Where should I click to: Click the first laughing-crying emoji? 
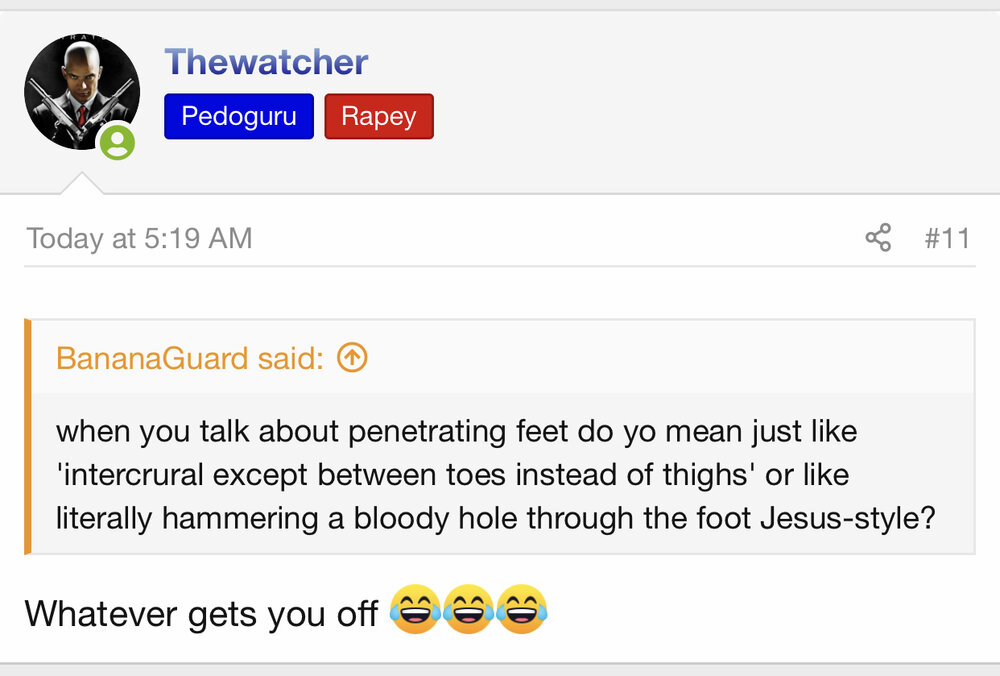[415, 611]
